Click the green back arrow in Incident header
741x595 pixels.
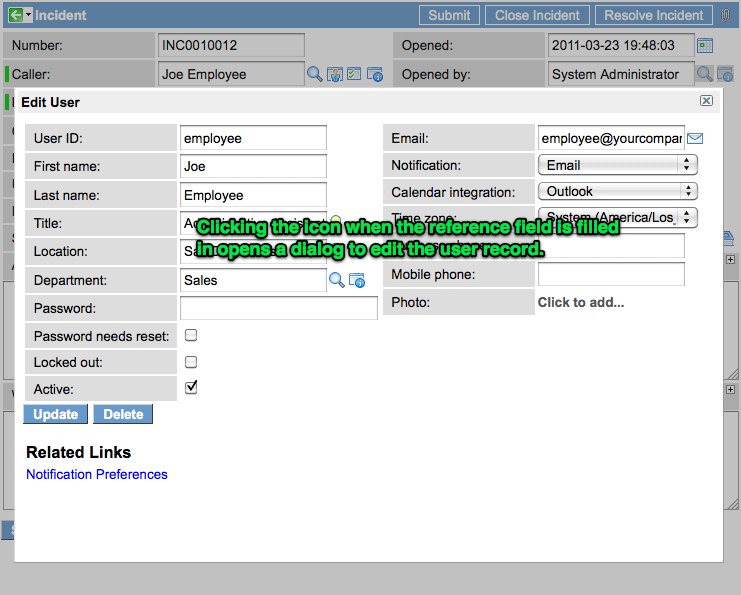(x=15, y=15)
